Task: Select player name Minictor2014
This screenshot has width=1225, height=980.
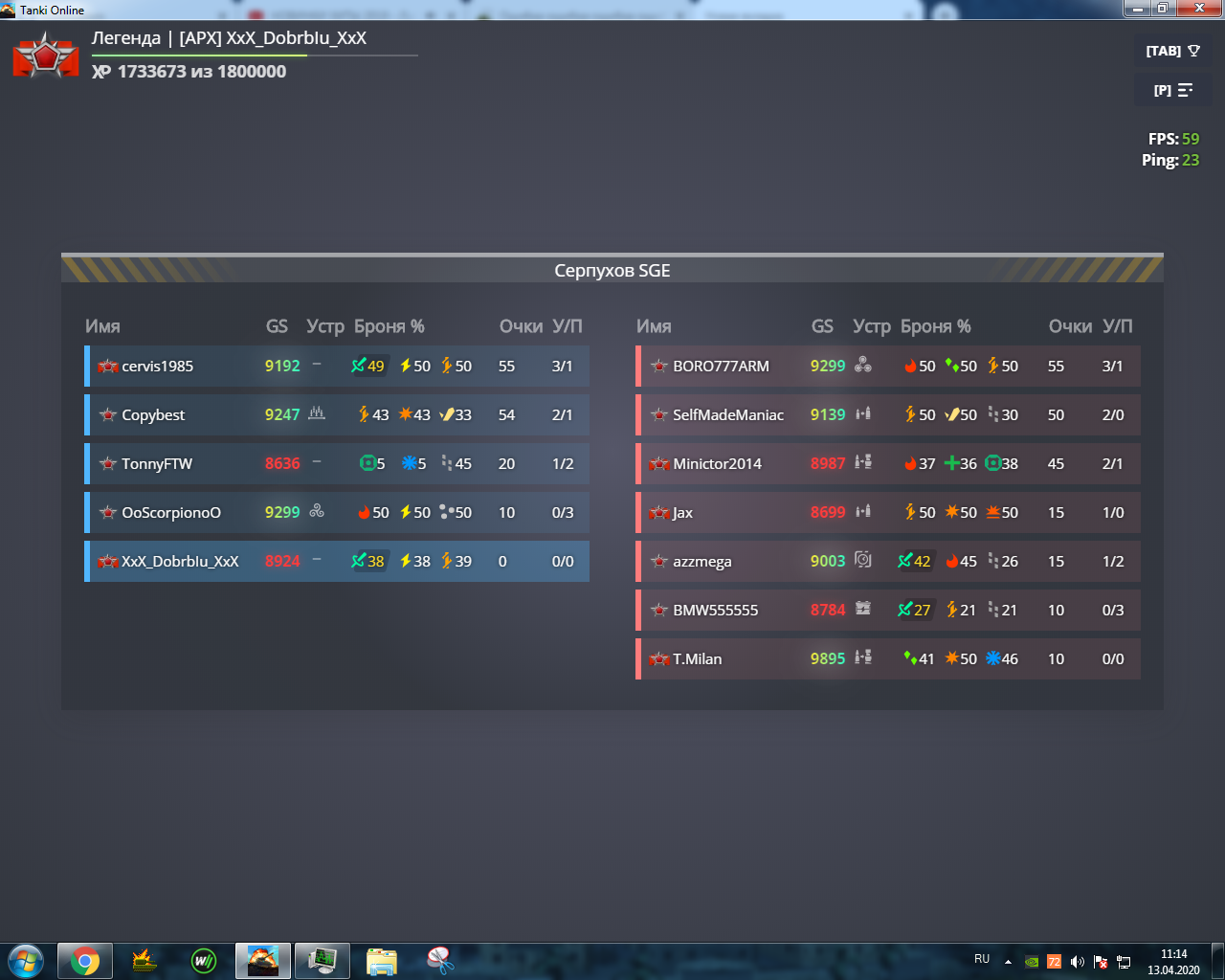Action: (718, 463)
